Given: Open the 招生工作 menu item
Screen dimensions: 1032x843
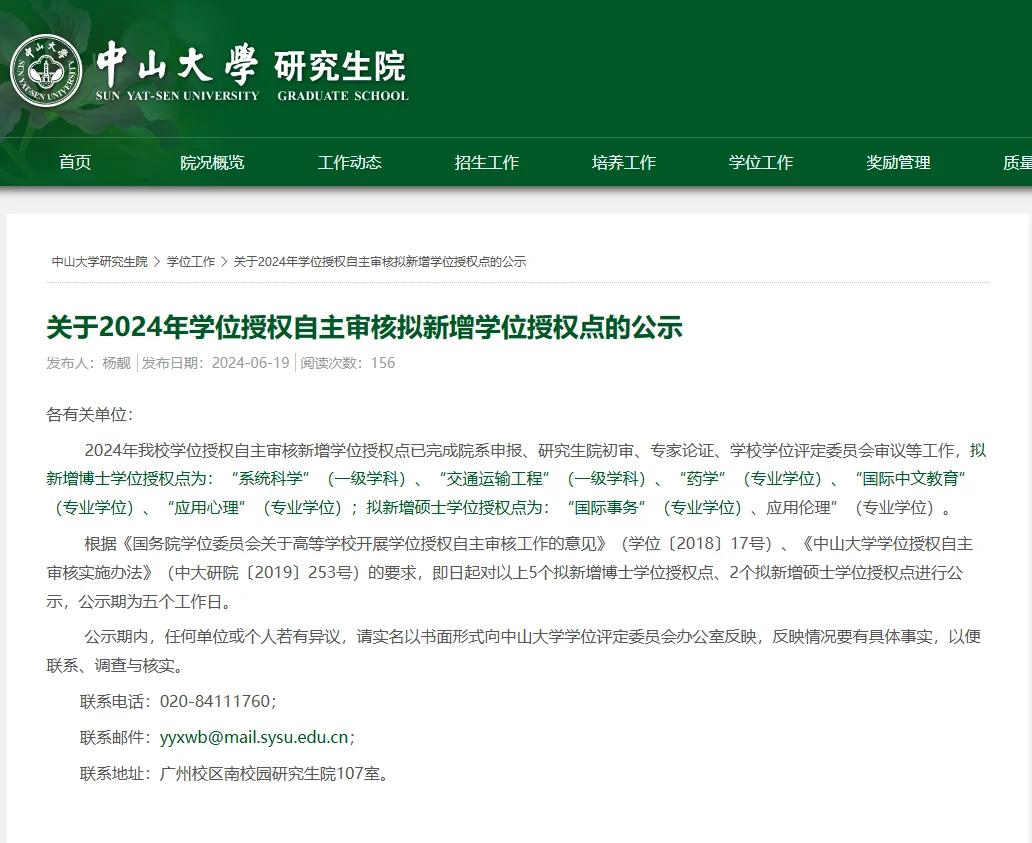Looking at the screenshot, I should pyautogui.click(x=486, y=163).
